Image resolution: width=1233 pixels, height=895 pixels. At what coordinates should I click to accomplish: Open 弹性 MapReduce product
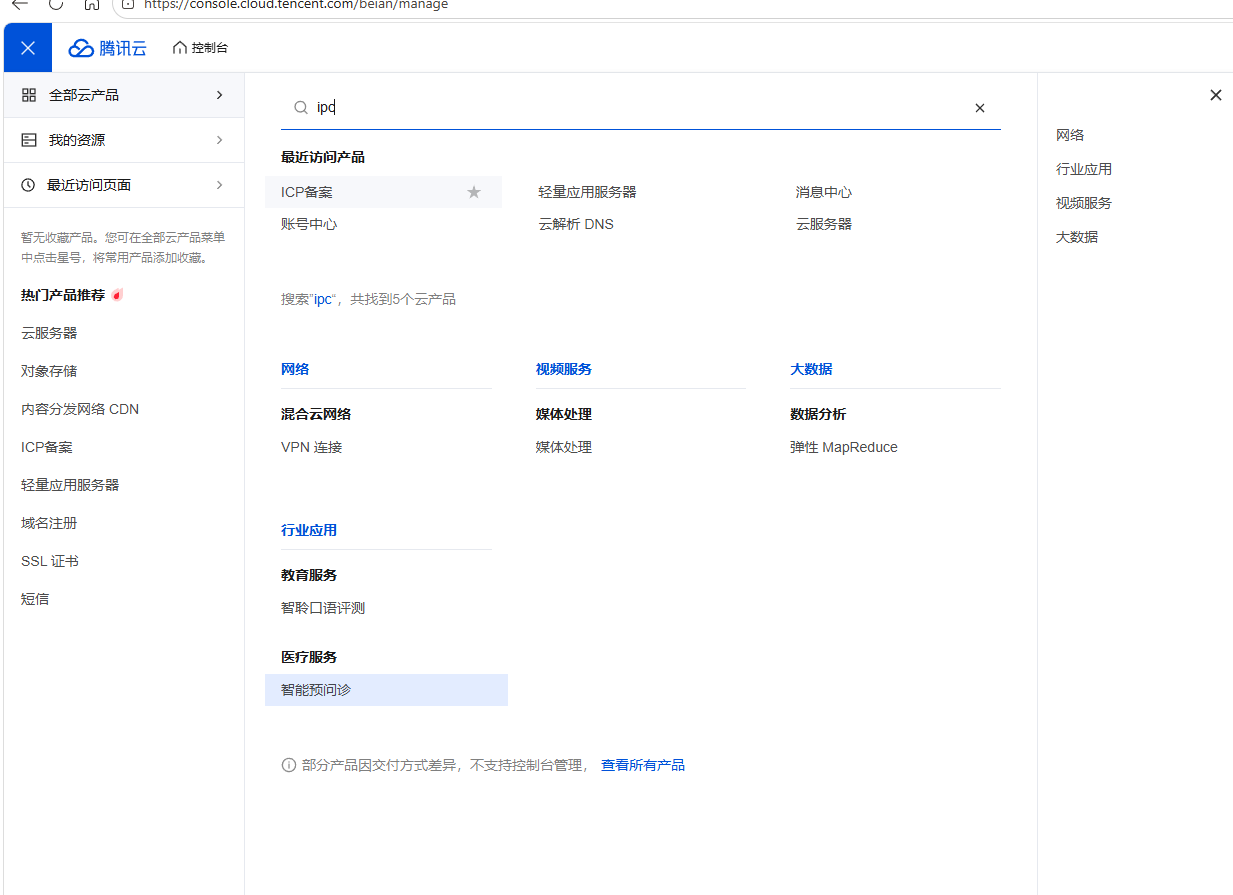844,447
